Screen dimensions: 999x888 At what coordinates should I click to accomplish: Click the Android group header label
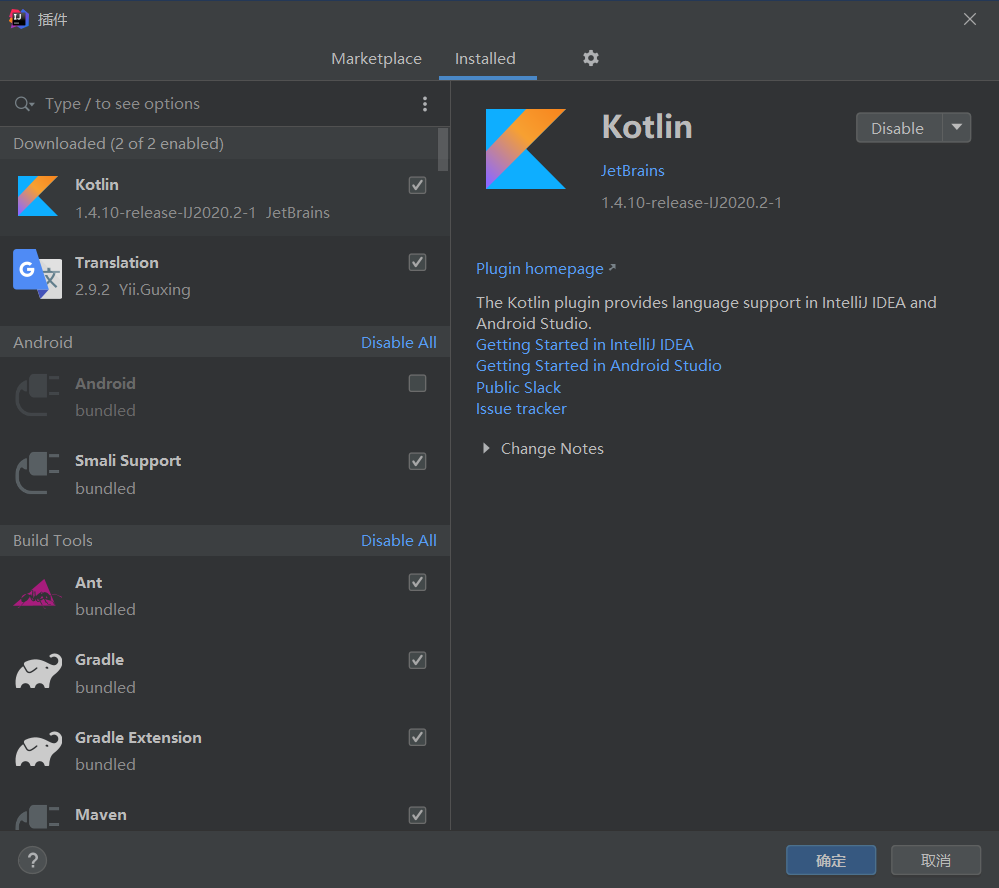43,343
